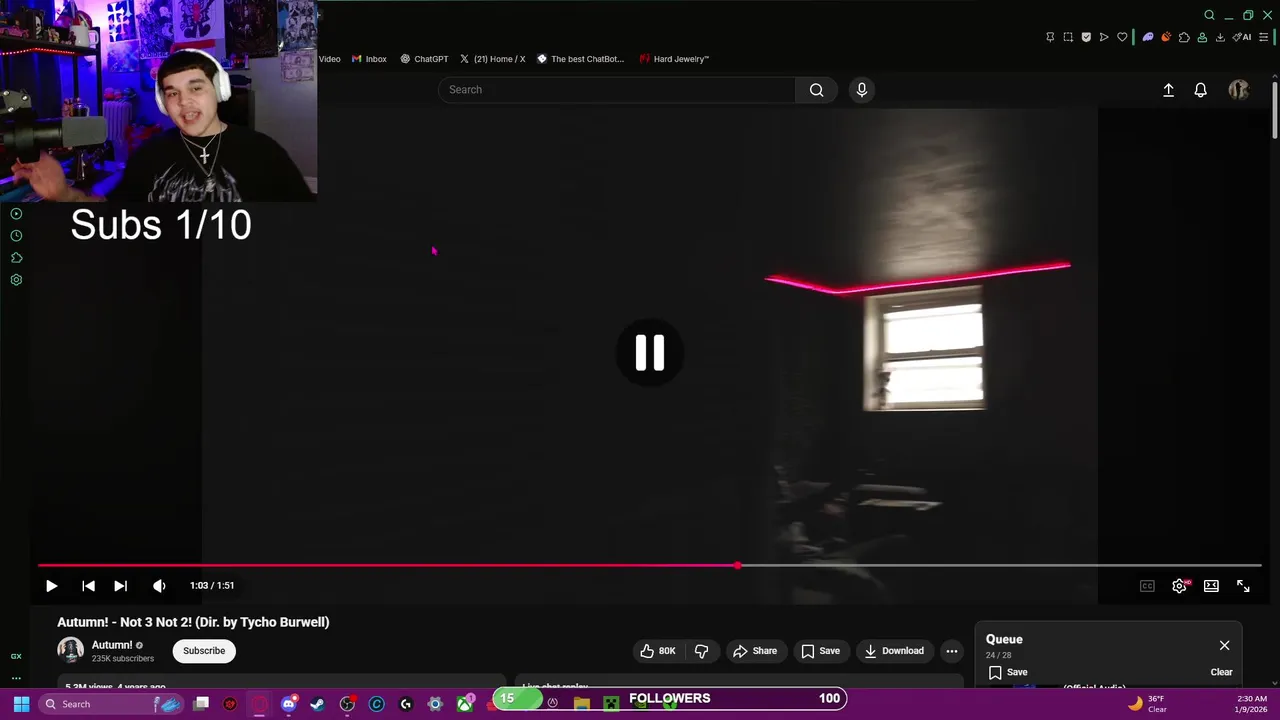
Task: Skip back to the previous video
Action: coord(88,586)
